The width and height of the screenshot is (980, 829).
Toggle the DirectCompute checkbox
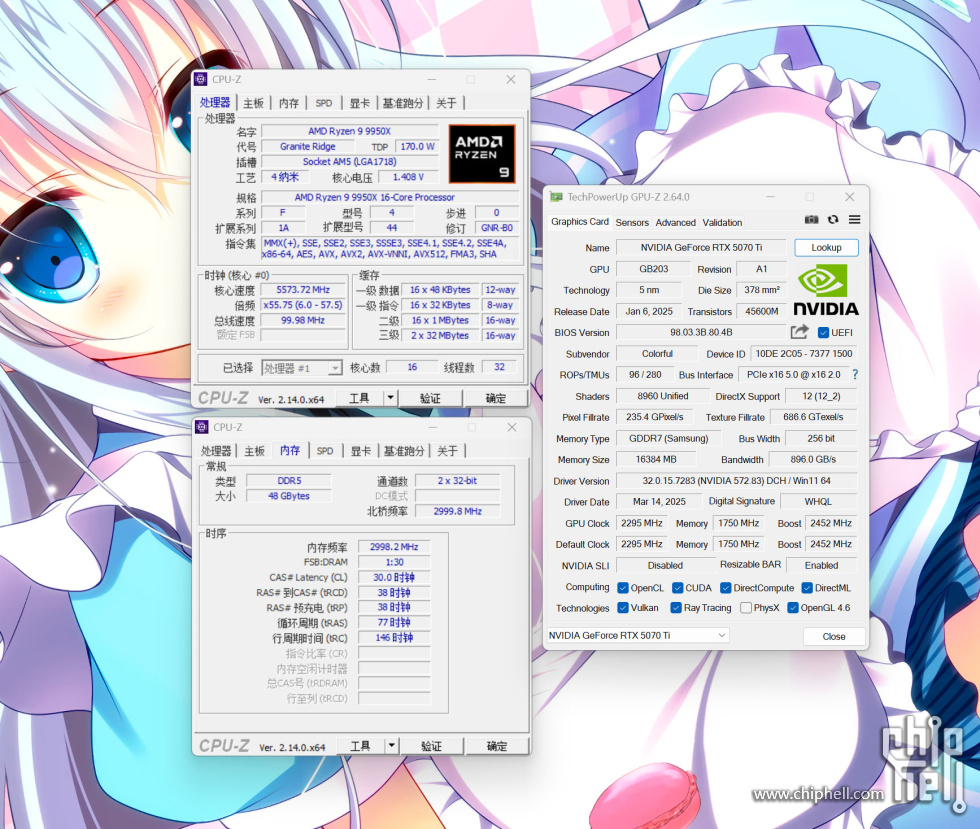coord(726,588)
